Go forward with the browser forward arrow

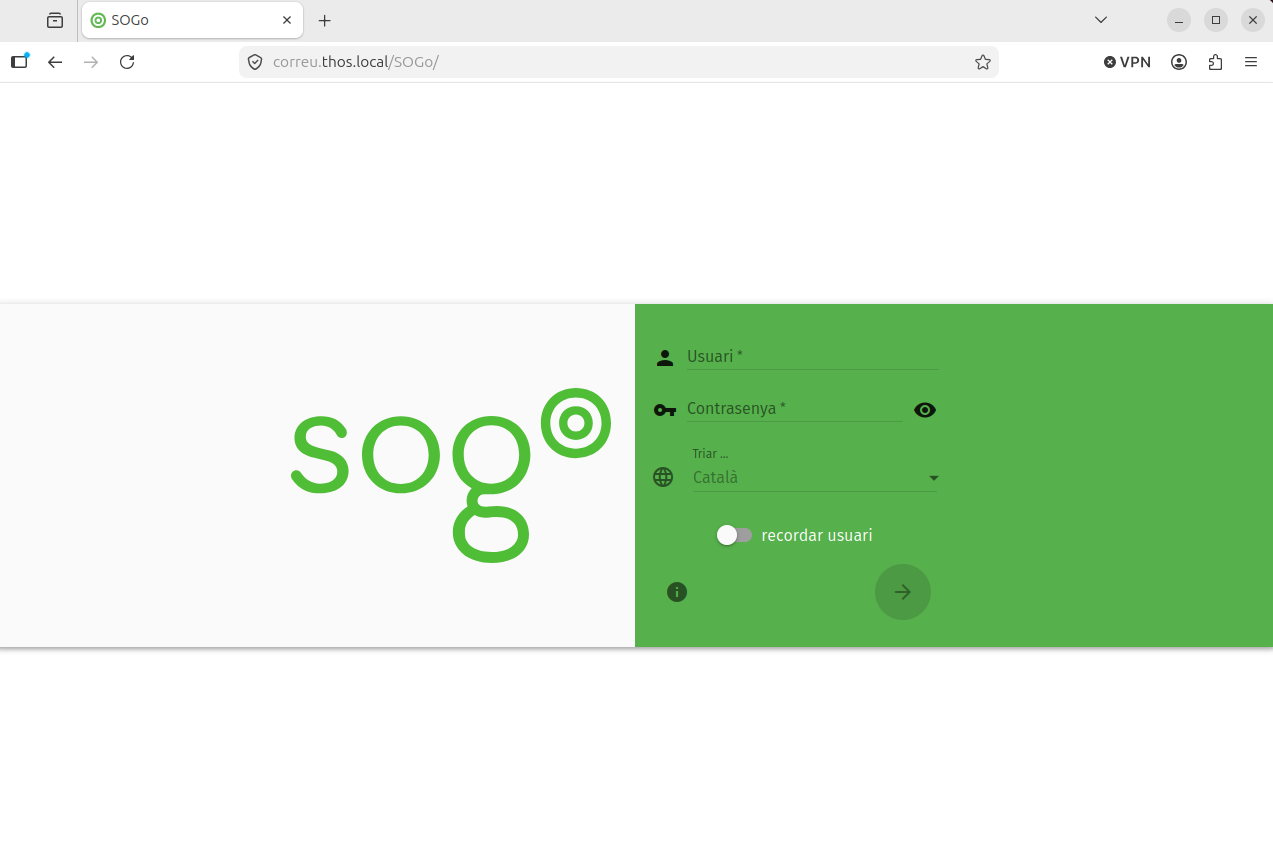91,62
